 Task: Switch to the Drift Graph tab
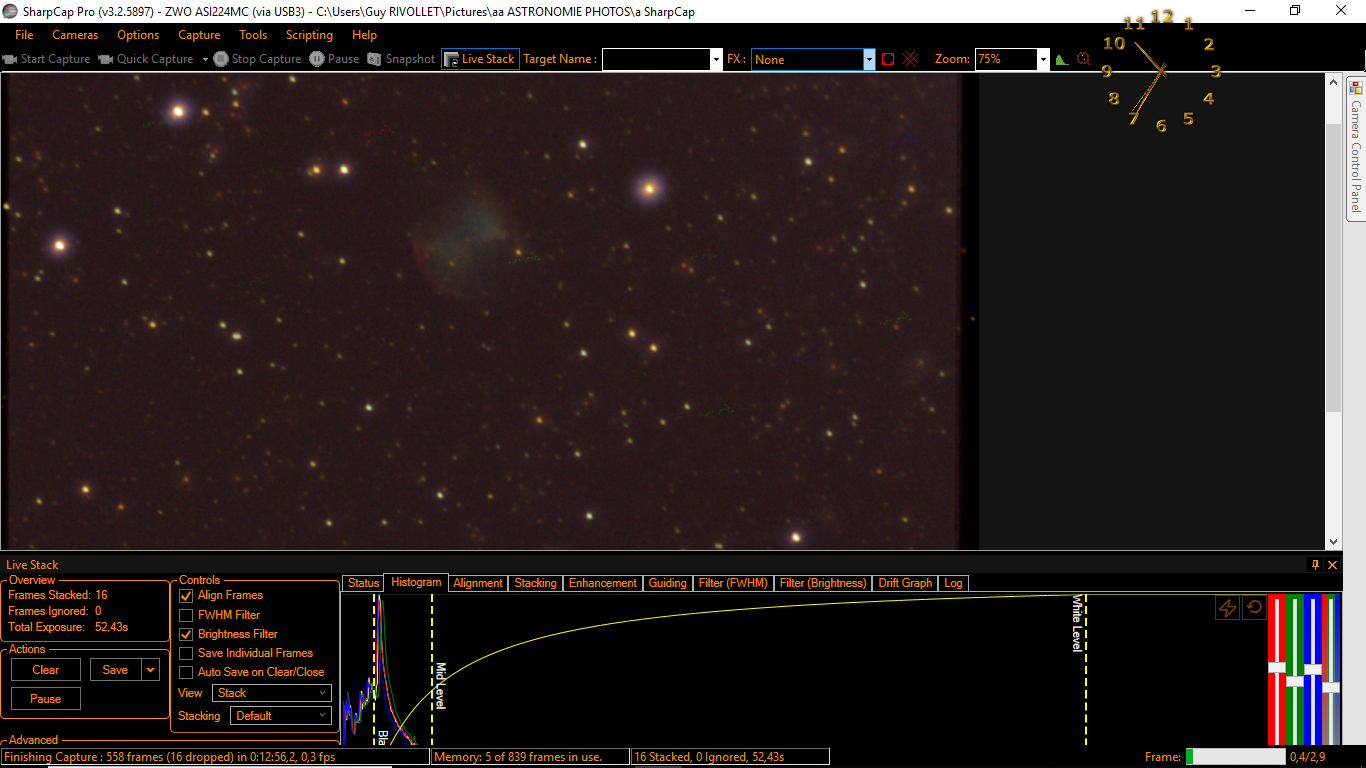[x=906, y=583]
